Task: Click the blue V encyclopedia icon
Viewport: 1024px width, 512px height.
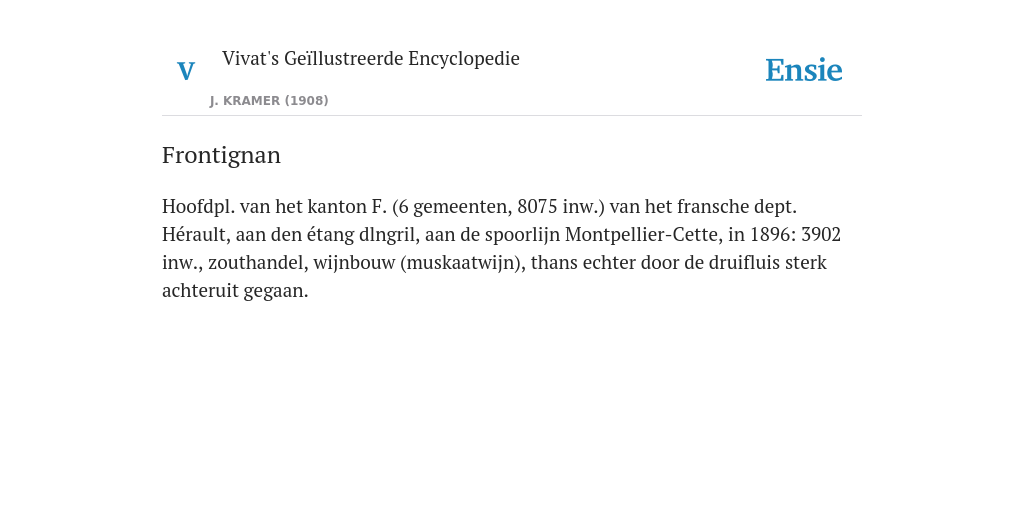Action: point(186,71)
